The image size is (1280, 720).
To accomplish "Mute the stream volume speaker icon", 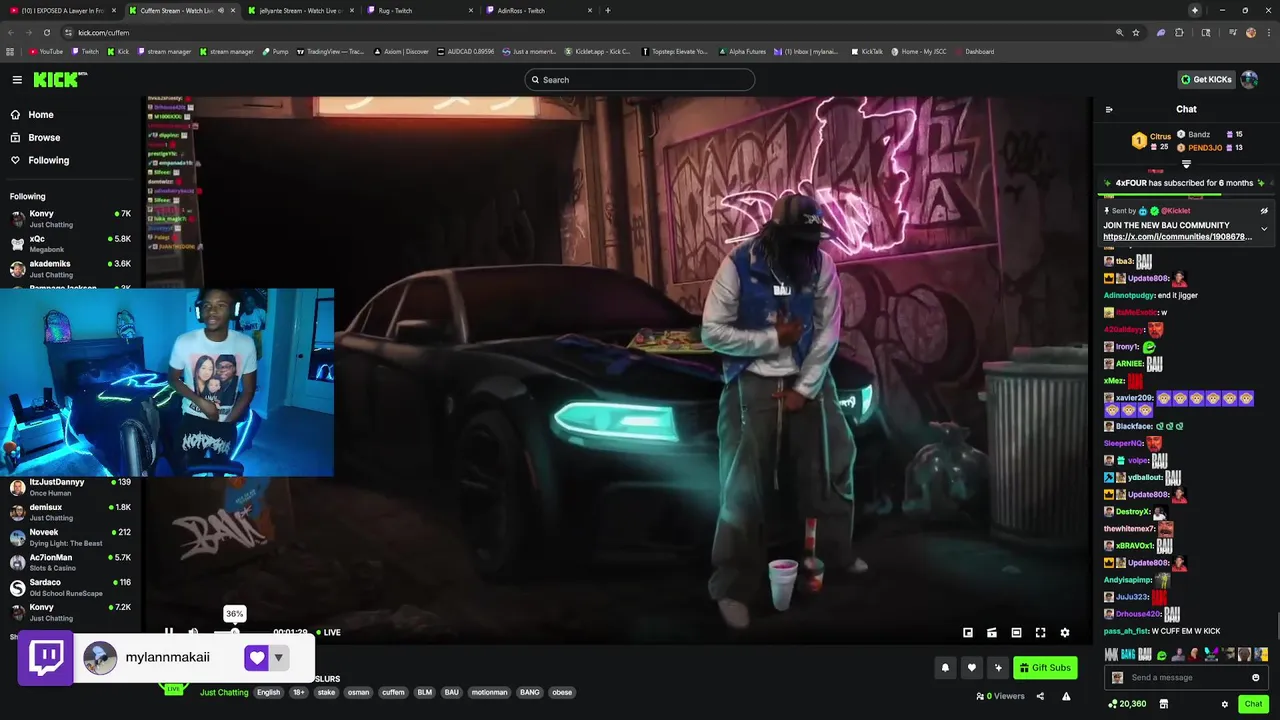I will point(193,632).
